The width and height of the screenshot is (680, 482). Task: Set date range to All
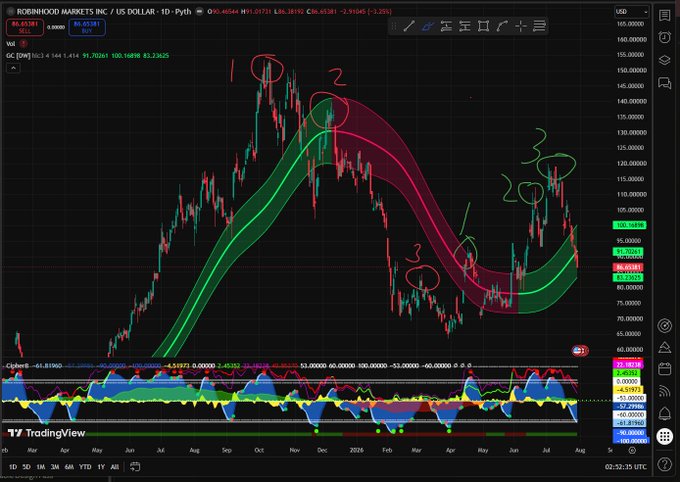coord(114,467)
